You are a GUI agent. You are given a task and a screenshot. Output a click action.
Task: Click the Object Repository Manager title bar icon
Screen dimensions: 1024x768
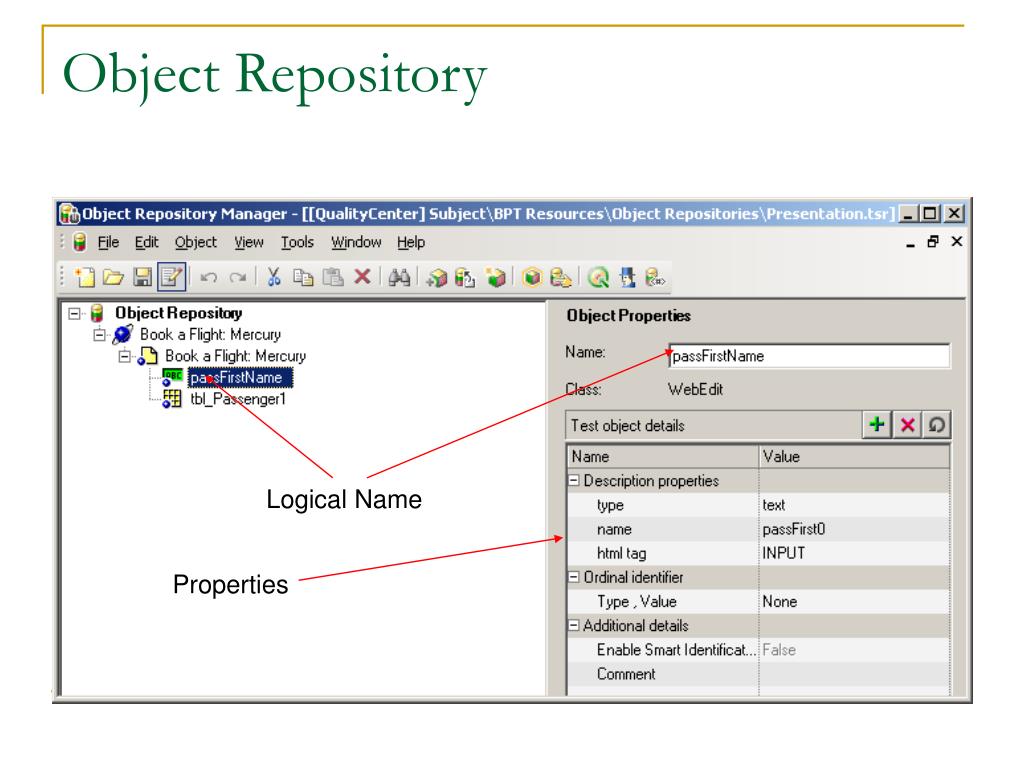tap(70, 214)
